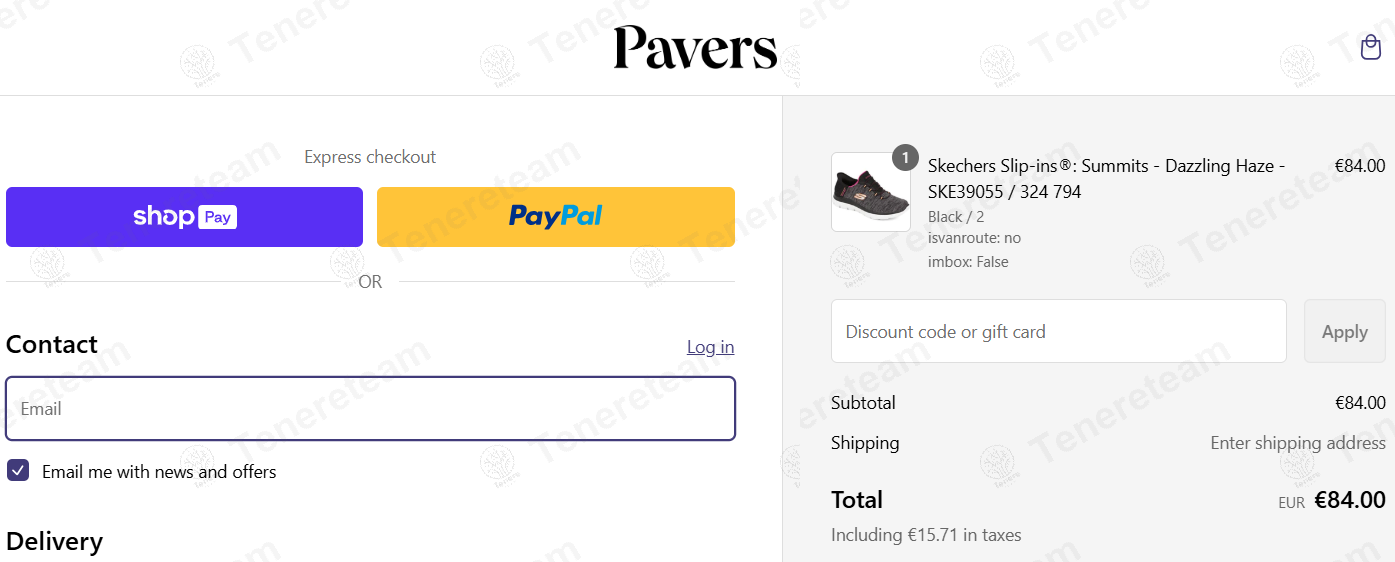
Task: Select the Skechers Slip-ins product title
Action: point(1106,178)
